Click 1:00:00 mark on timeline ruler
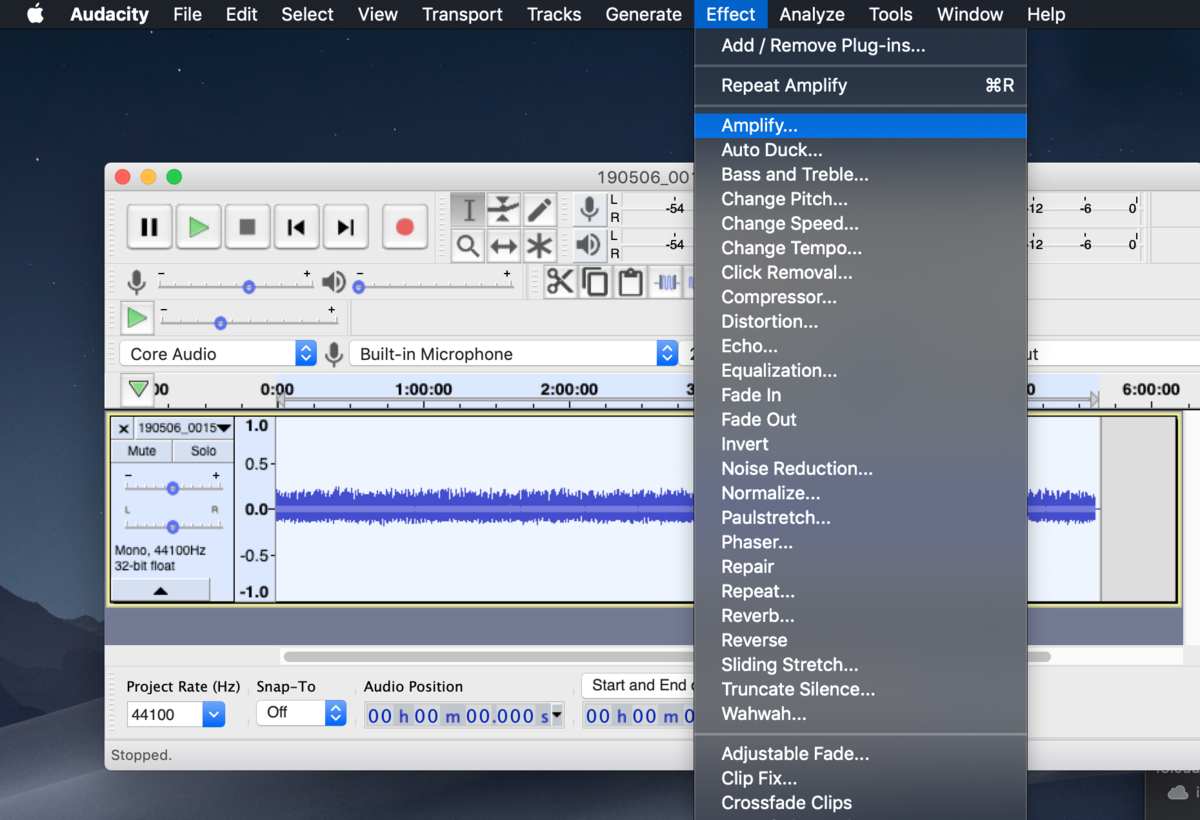Image resolution: width=1200 pixels, height=820 pixels. click(423, 389)
